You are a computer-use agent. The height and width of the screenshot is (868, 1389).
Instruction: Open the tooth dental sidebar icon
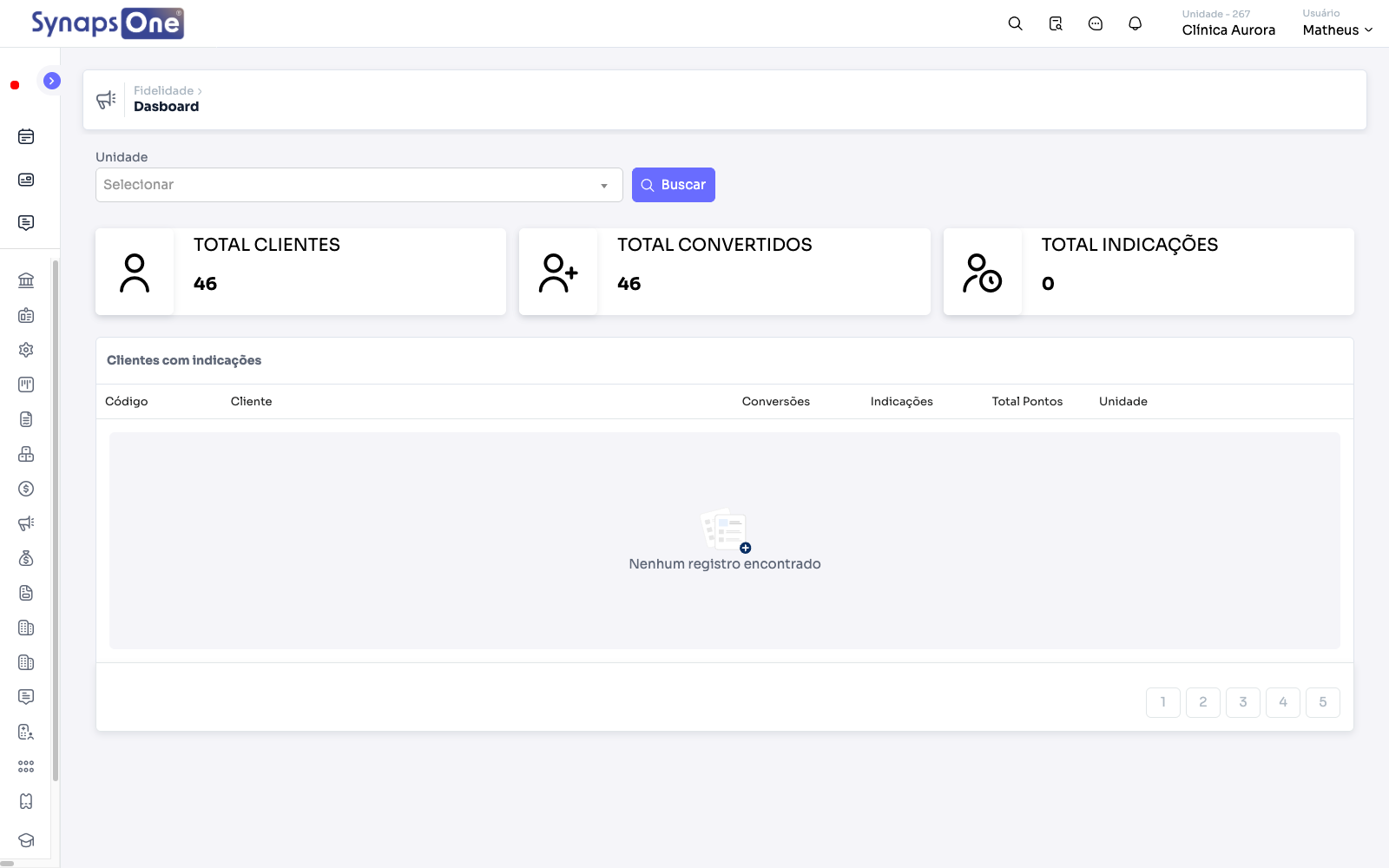(26, 801)
